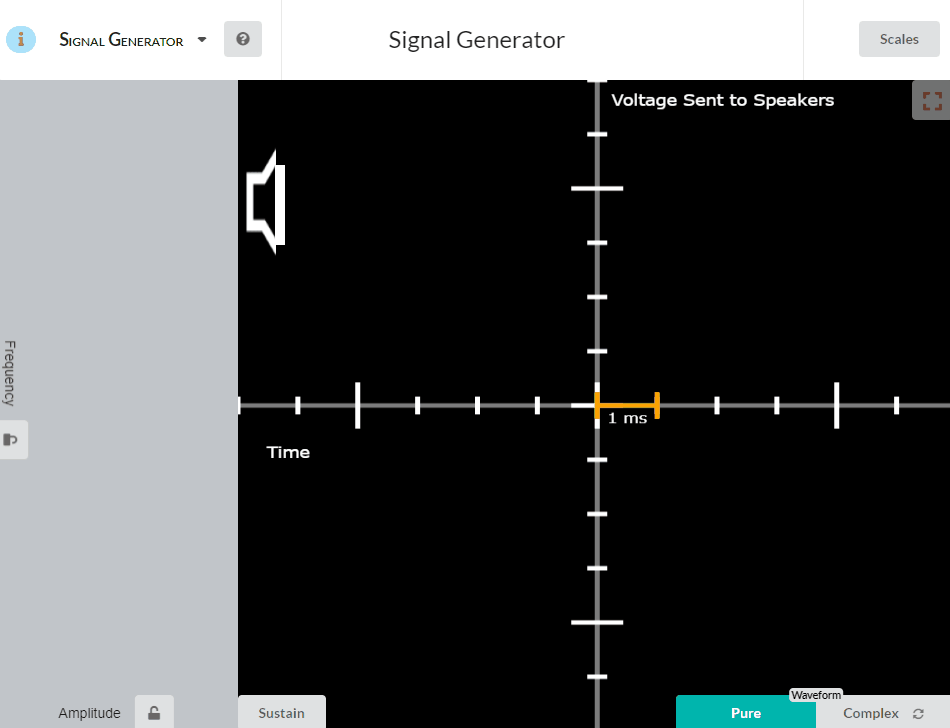Click the Time axis label

tap(288, 452)
